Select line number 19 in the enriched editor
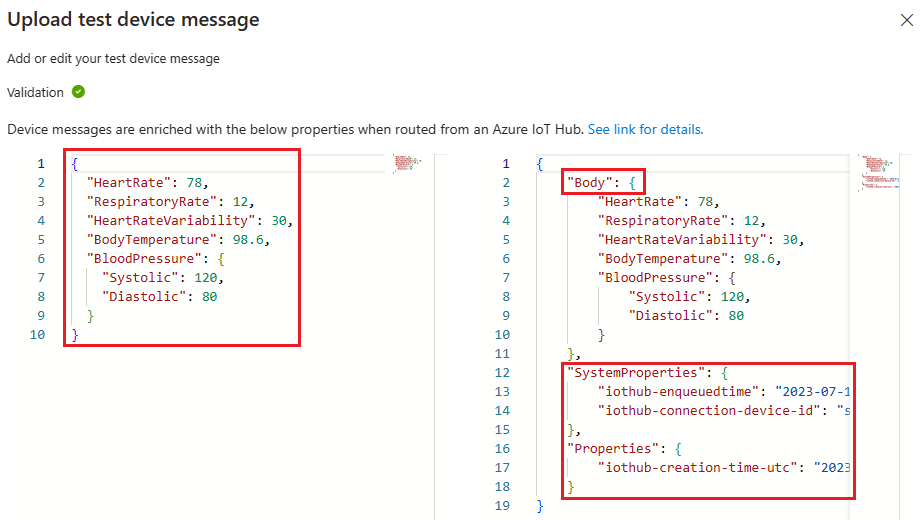The image size is (924, 520). pos(505,506)
